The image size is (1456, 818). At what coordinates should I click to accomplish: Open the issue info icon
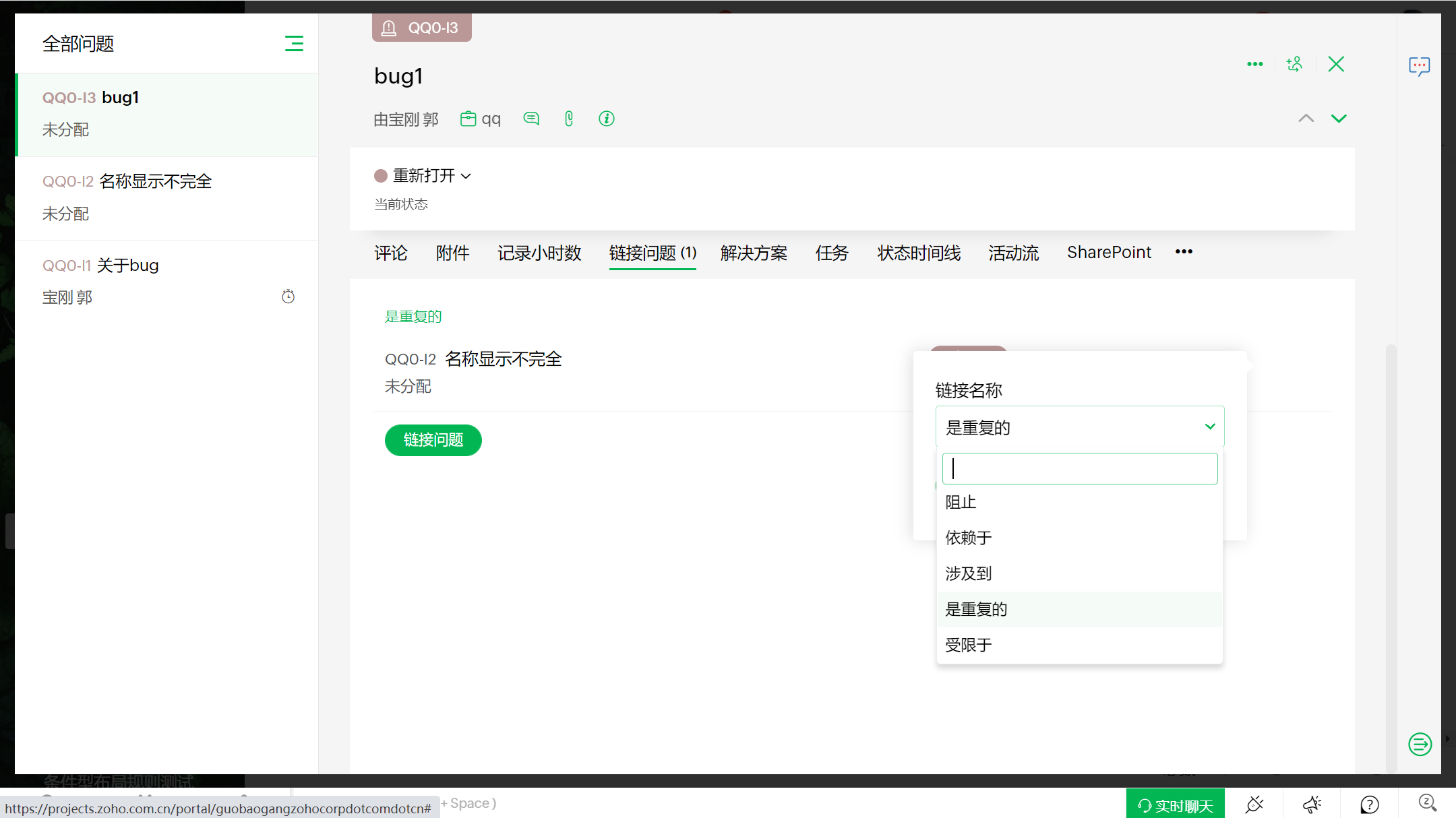606,119
